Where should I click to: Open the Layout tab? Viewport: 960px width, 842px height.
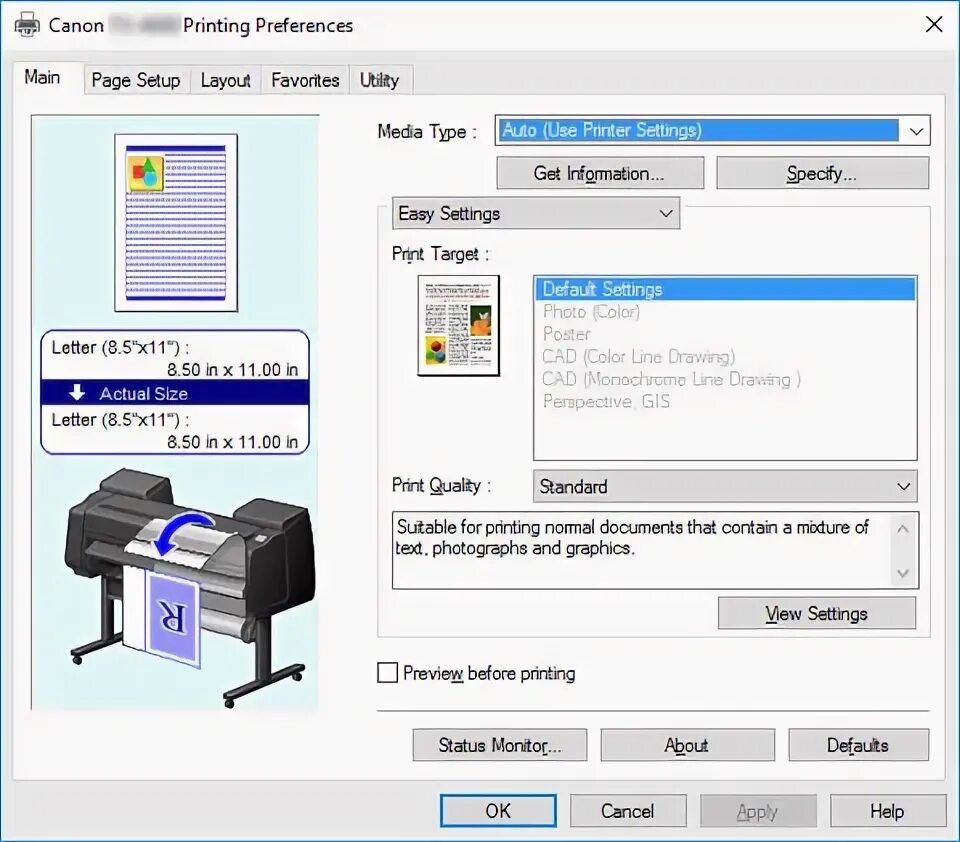(x=225, y=80)
